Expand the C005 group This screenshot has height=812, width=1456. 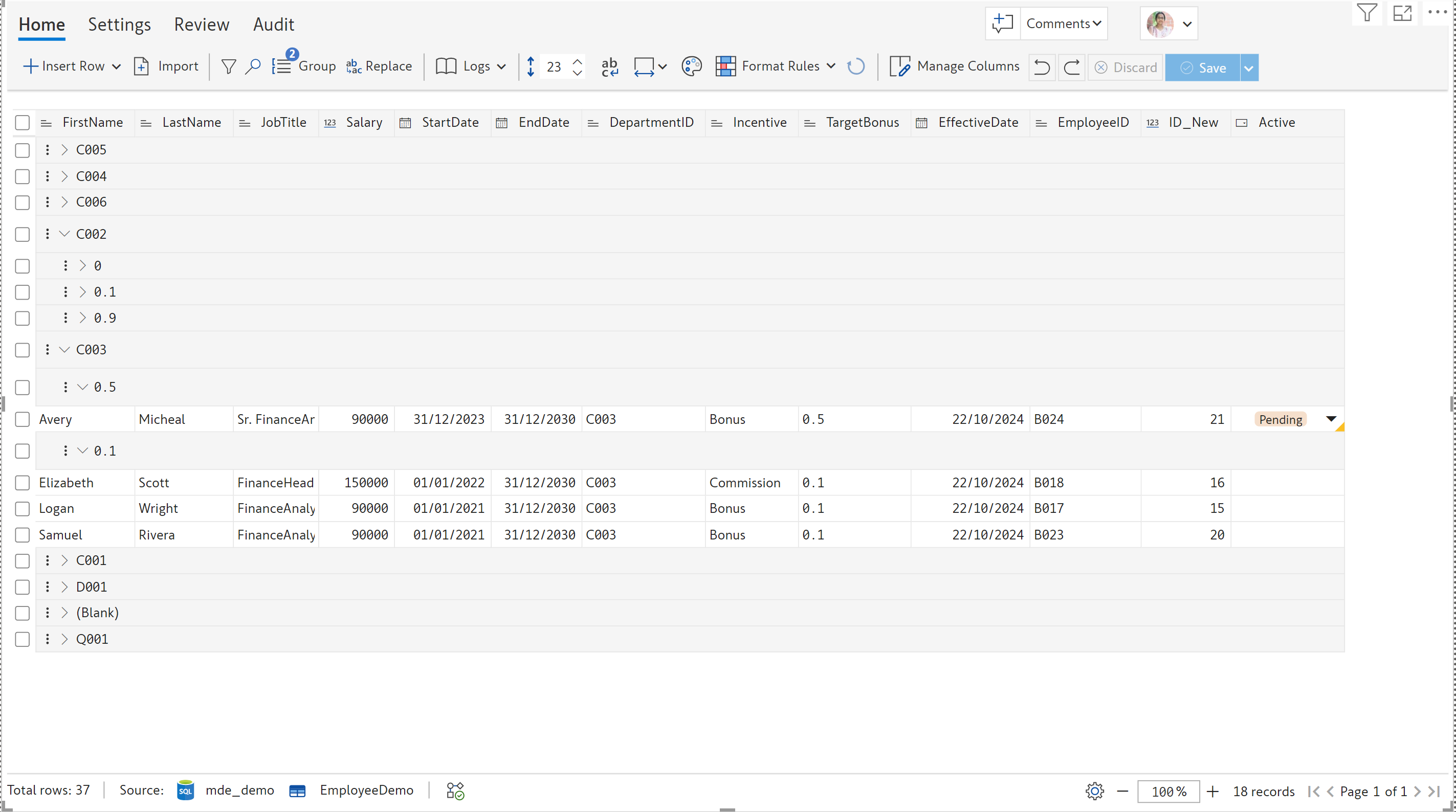[64, 150]
